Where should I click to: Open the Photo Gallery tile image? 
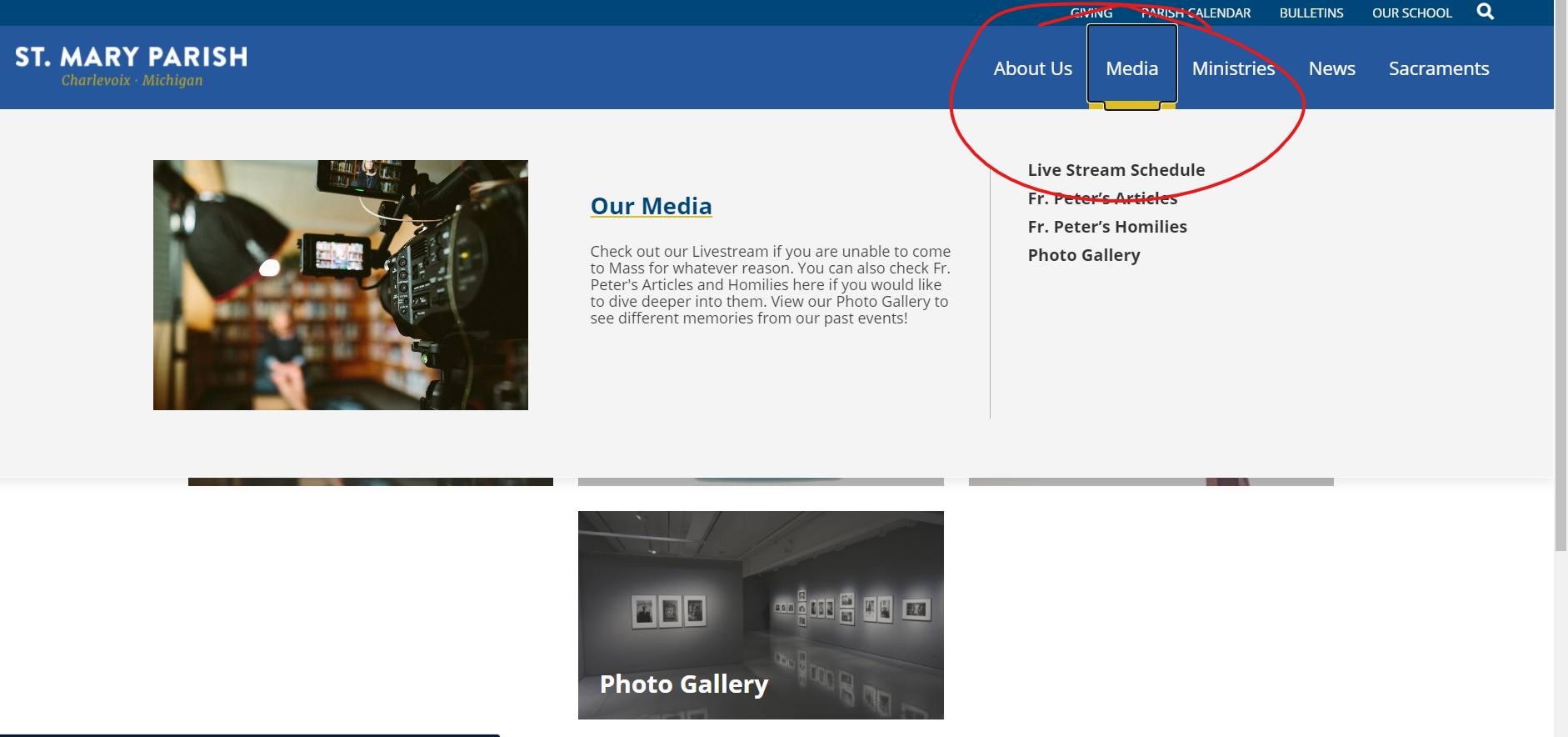[760, 614]
